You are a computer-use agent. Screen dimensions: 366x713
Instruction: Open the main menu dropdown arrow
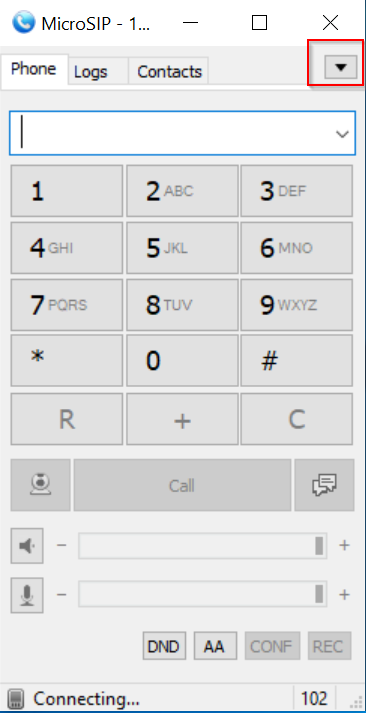(x=341, y=67)
